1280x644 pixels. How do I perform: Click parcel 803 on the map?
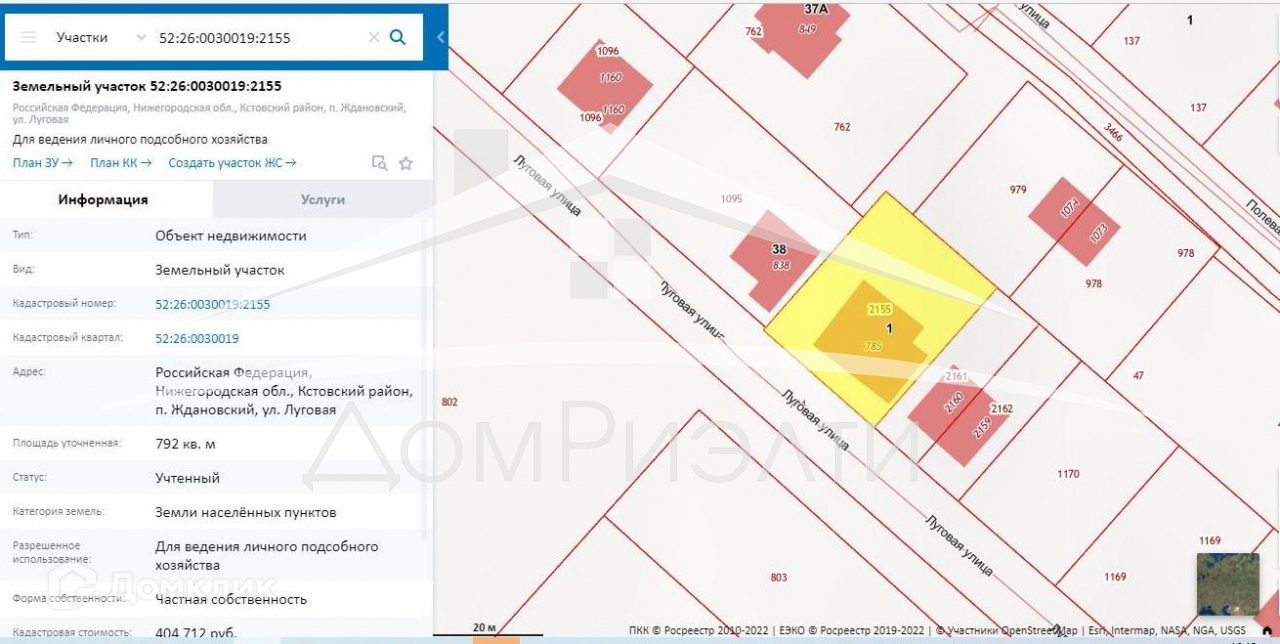(779, 577)
